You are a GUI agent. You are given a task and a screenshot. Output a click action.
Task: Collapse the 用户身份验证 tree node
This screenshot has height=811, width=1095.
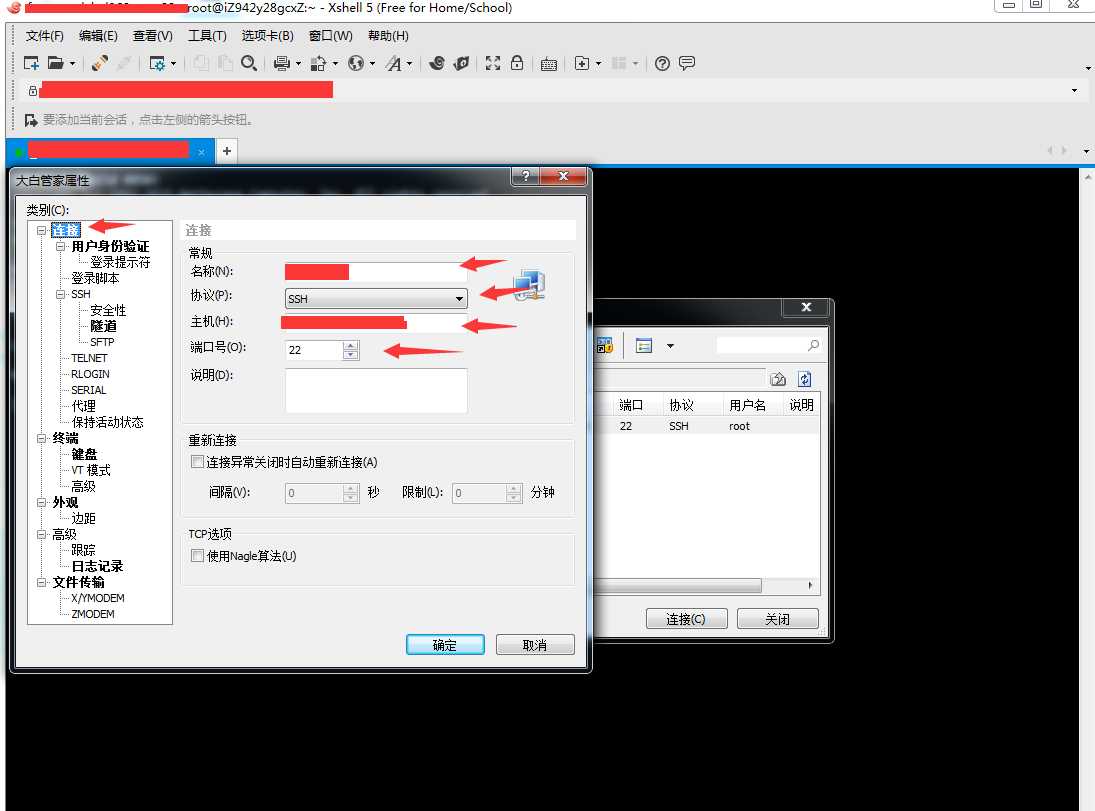coord(61,246)
